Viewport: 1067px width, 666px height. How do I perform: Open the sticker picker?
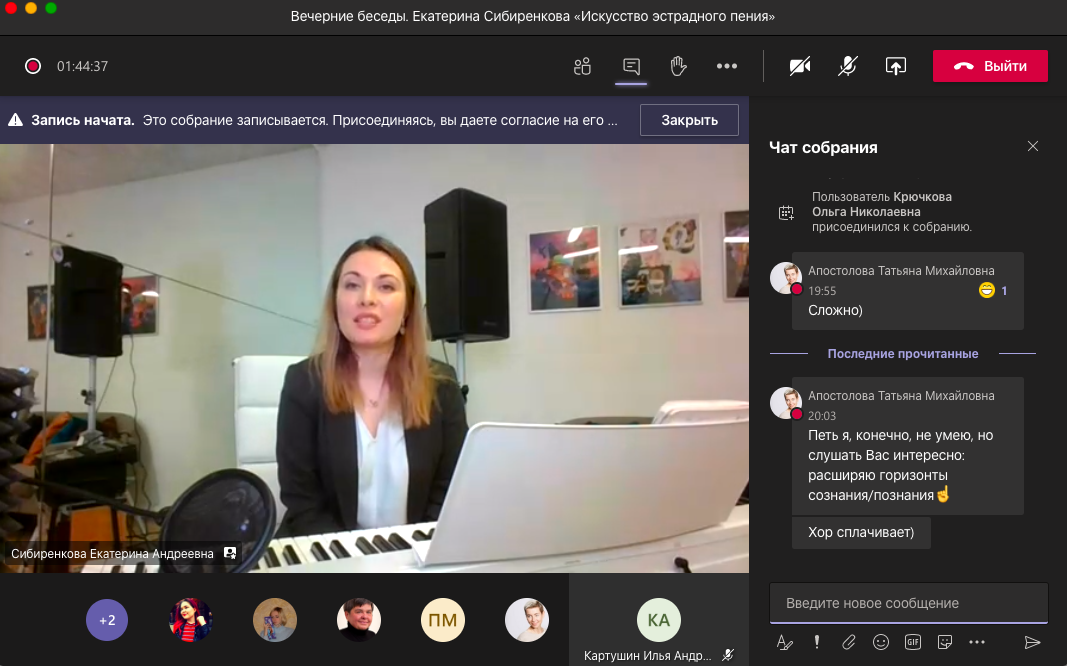point(944,642)
